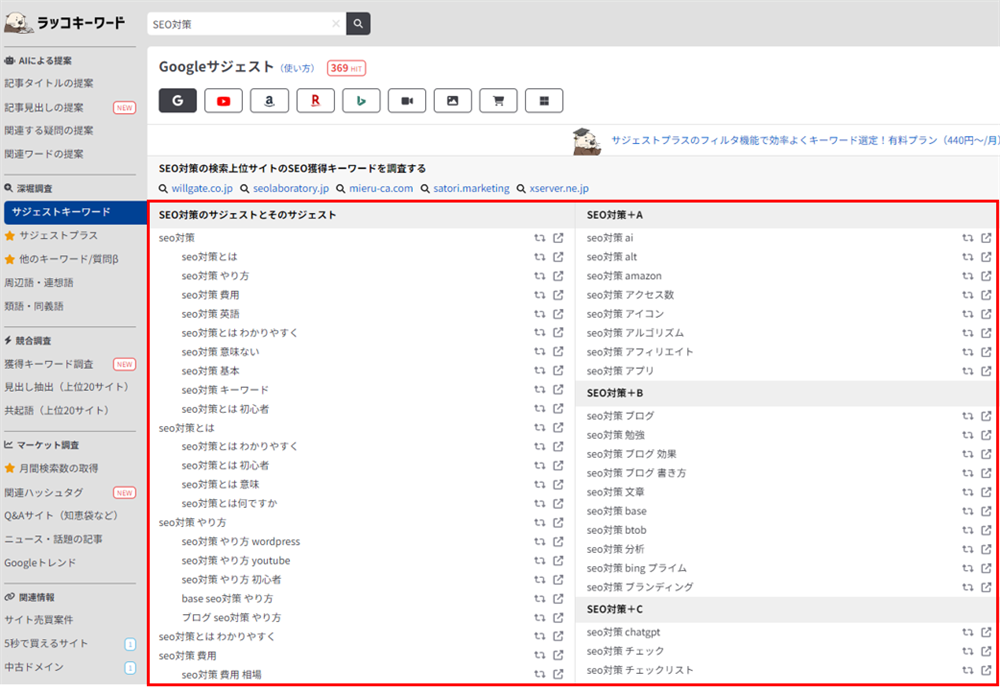Select サジェストキーワード in sidebar

click(75, 212)
